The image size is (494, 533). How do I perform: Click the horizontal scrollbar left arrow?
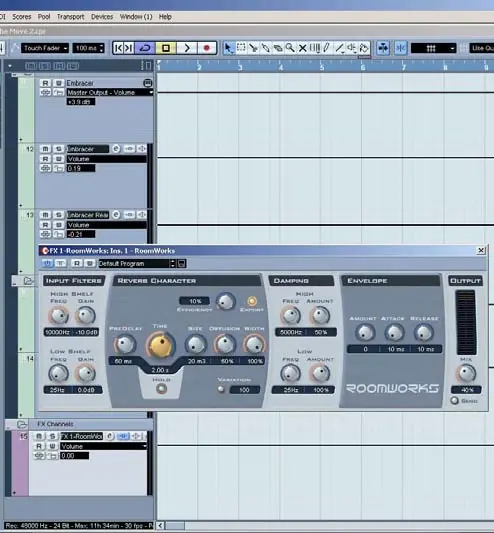click(x=160, y=526)
